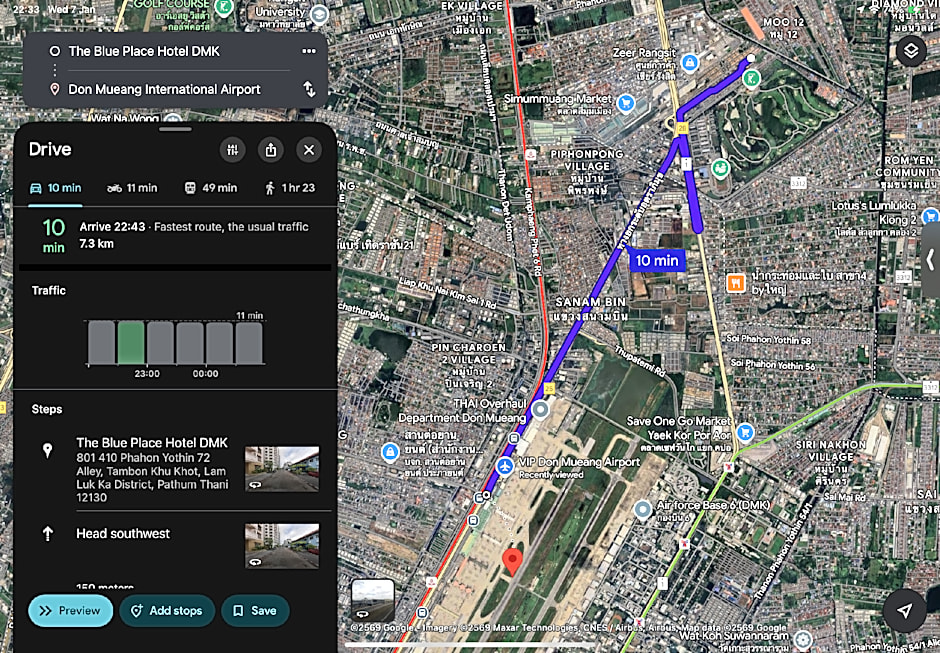
Task: Click golf course icon near route start
Action: (x=751, y=77)
